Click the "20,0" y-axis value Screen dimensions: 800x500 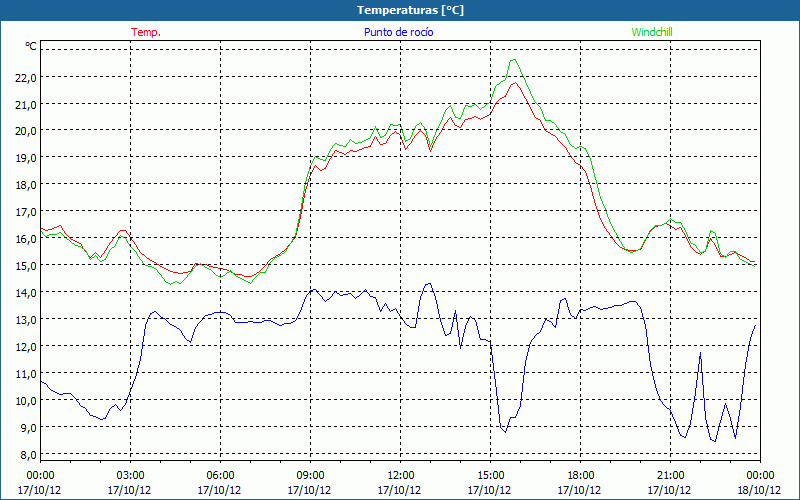pyautogui.click(x=26, y=131)
